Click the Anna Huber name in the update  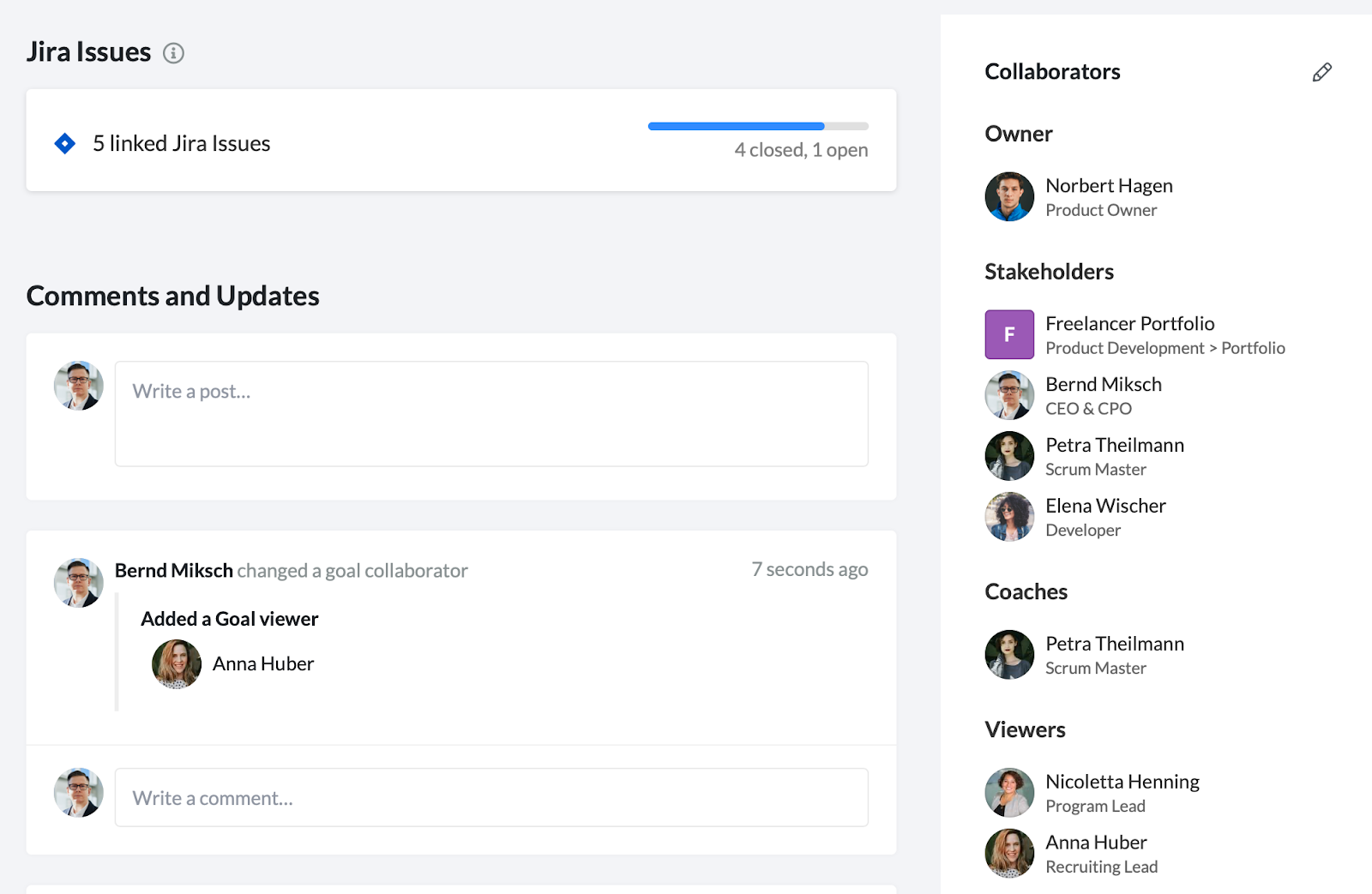pos(263,663)
